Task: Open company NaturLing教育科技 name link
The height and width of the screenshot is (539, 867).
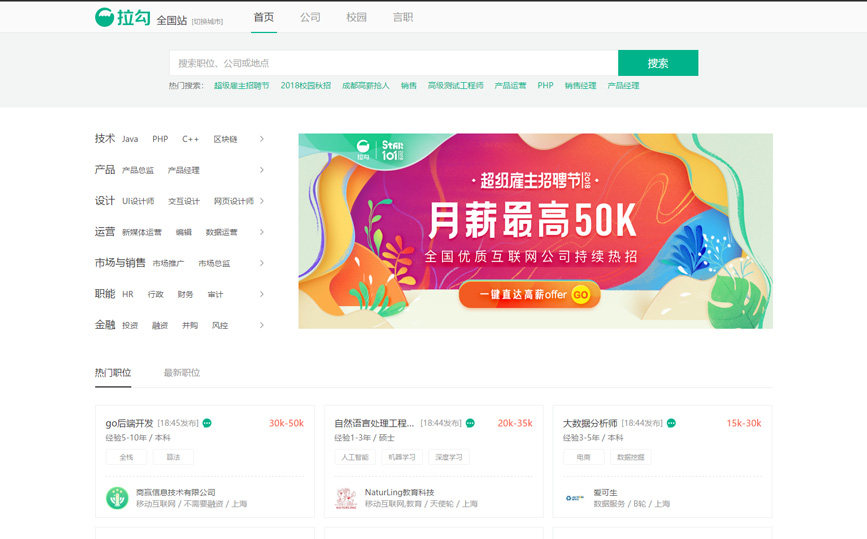Action: tap(399, 492)
